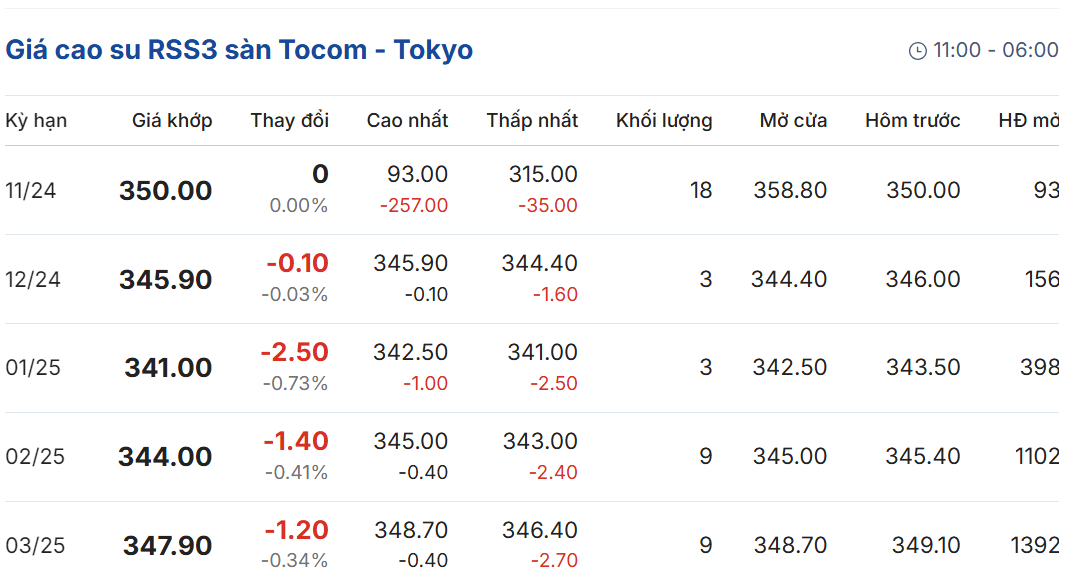This screenshot has width=1078, height=571.
Task: Click the 'Giá khớp' column header
Action: coord(172,121)
